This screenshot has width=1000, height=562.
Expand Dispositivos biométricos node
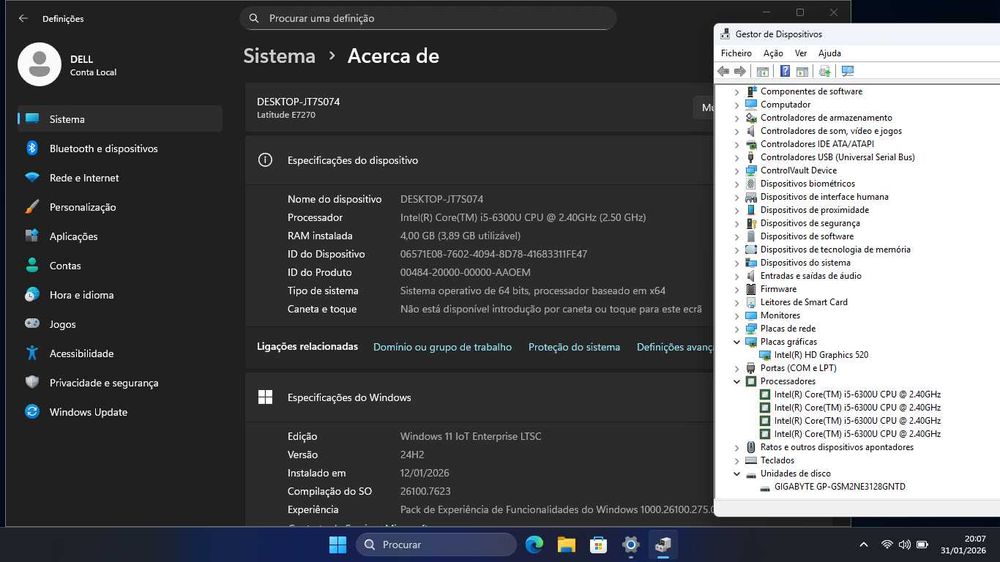pyautogui.click(x=737, y=184)
